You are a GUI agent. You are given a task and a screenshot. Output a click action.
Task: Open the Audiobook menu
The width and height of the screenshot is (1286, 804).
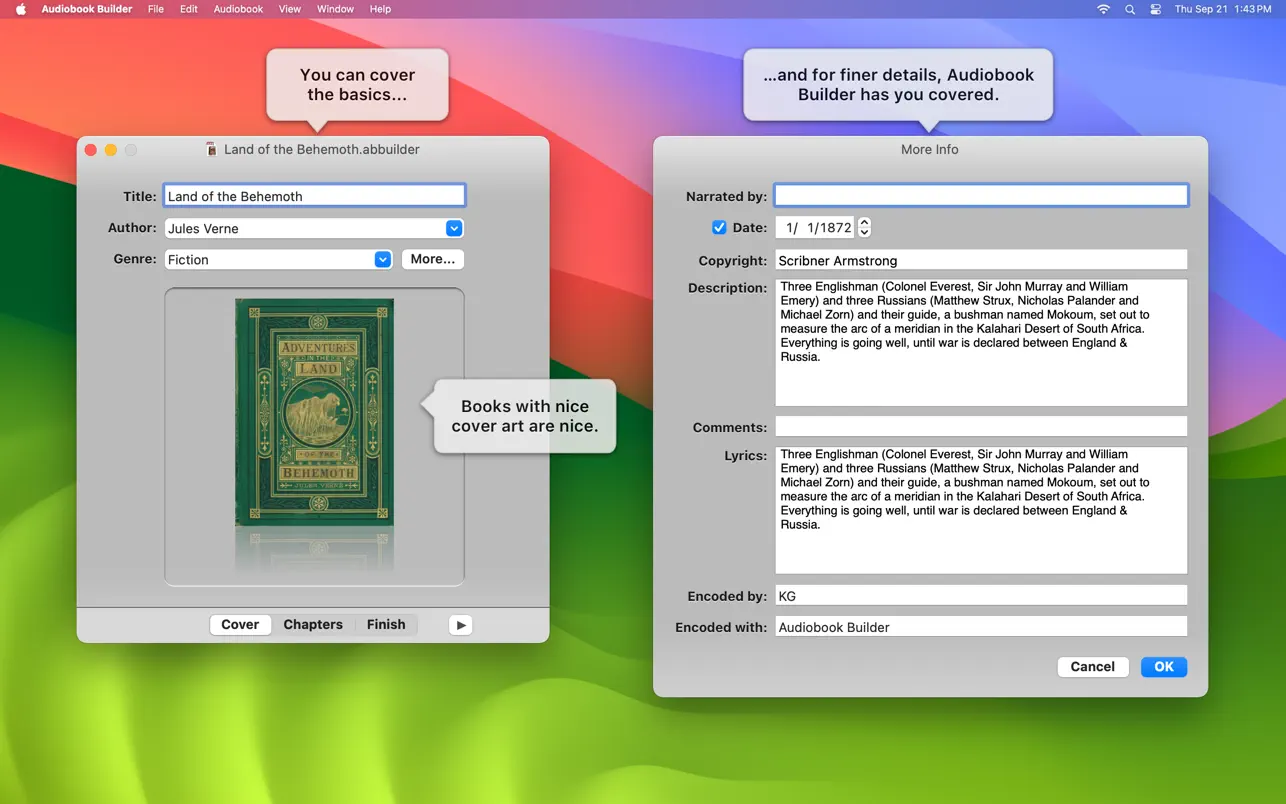click(238, 9)
